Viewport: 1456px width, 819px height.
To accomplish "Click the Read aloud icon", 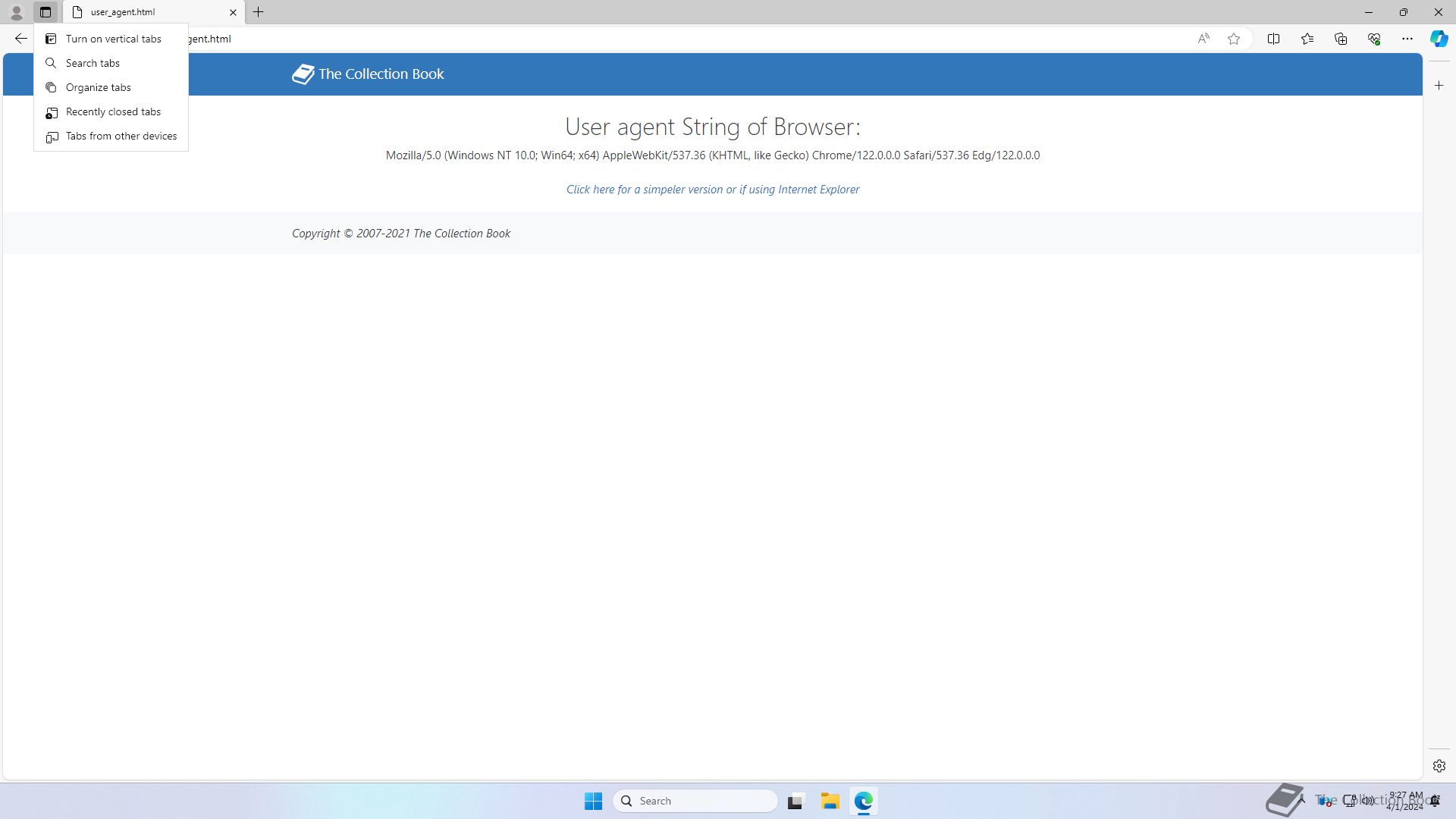I will [1203, 39].
